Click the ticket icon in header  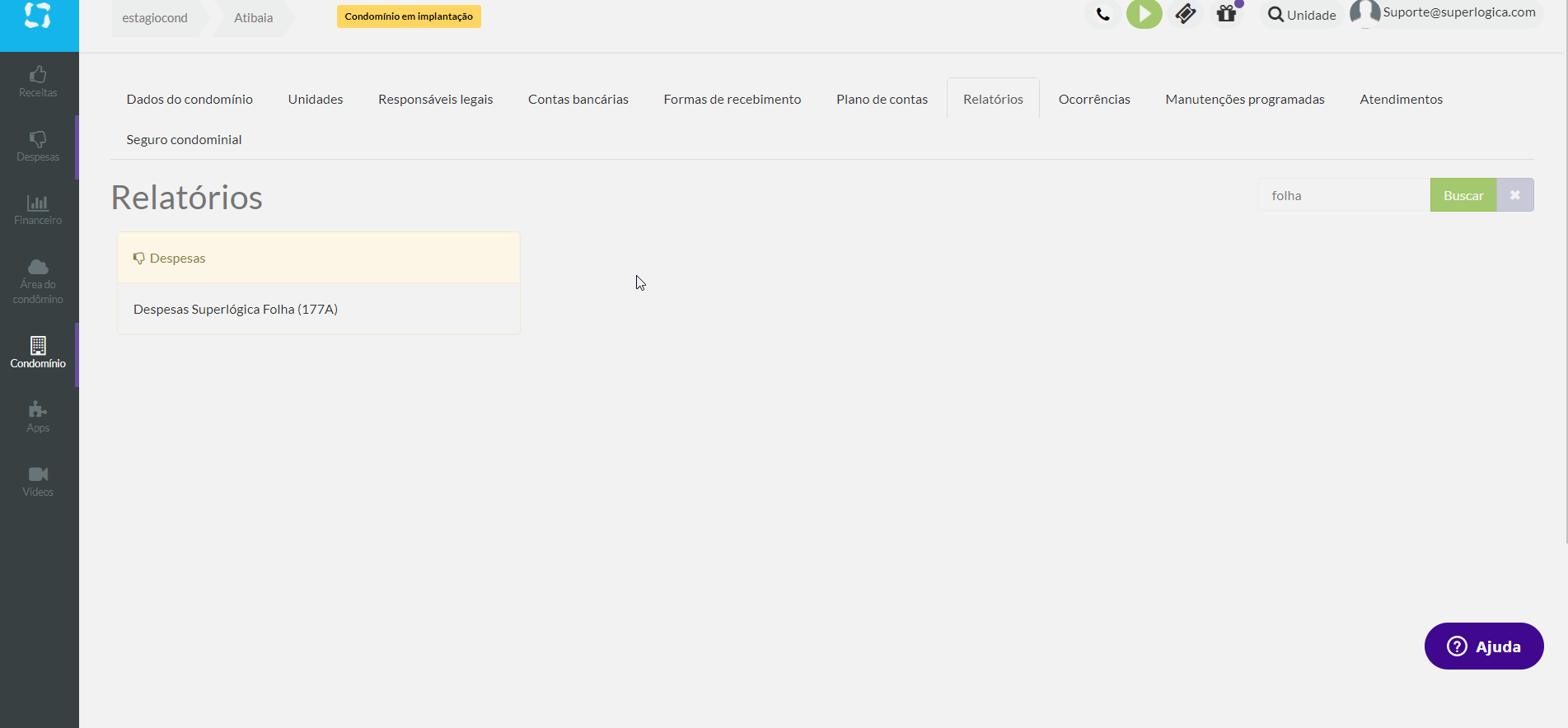coord(1185,14)
